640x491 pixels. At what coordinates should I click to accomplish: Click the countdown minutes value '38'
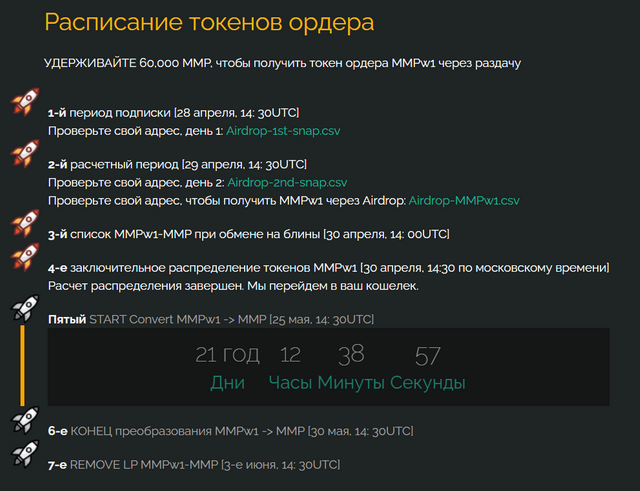click(x=351, y=354)
